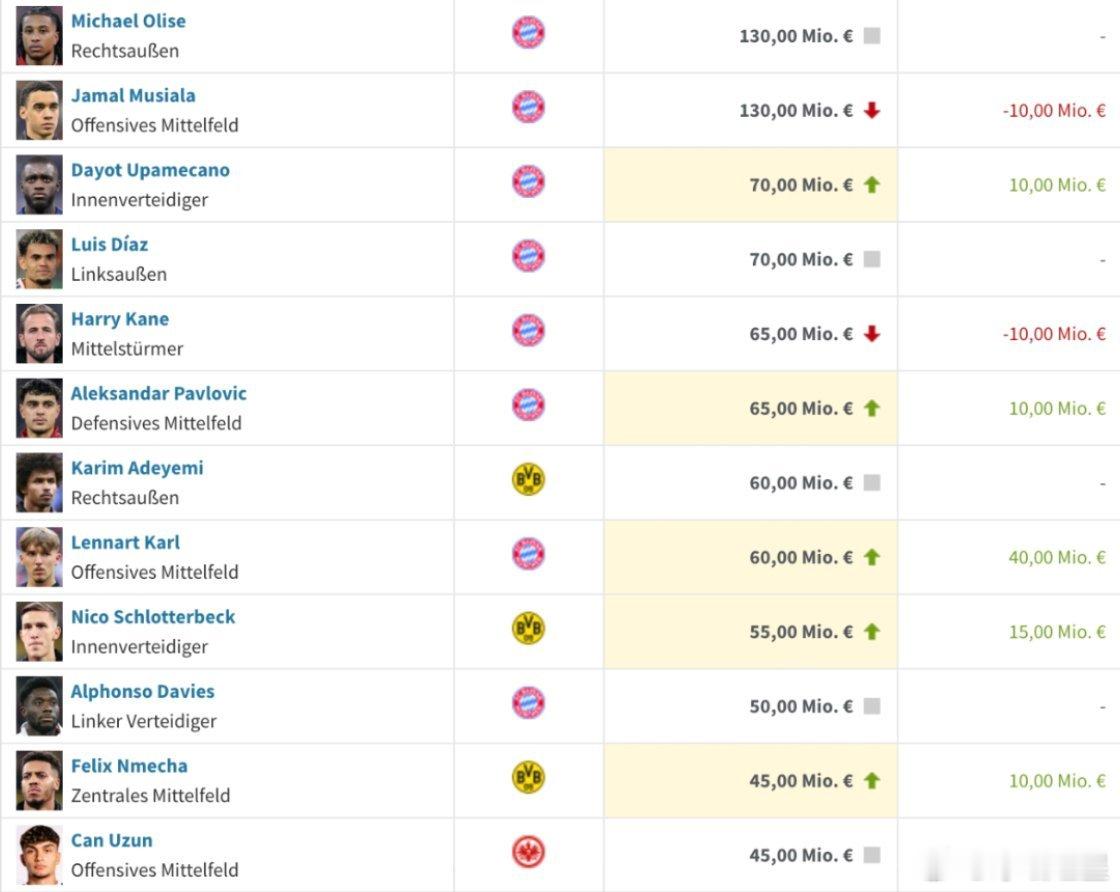The image size is (1120, 892).
Task: Click green up arrow for Lennart Karl
Action: coord(872,557)
